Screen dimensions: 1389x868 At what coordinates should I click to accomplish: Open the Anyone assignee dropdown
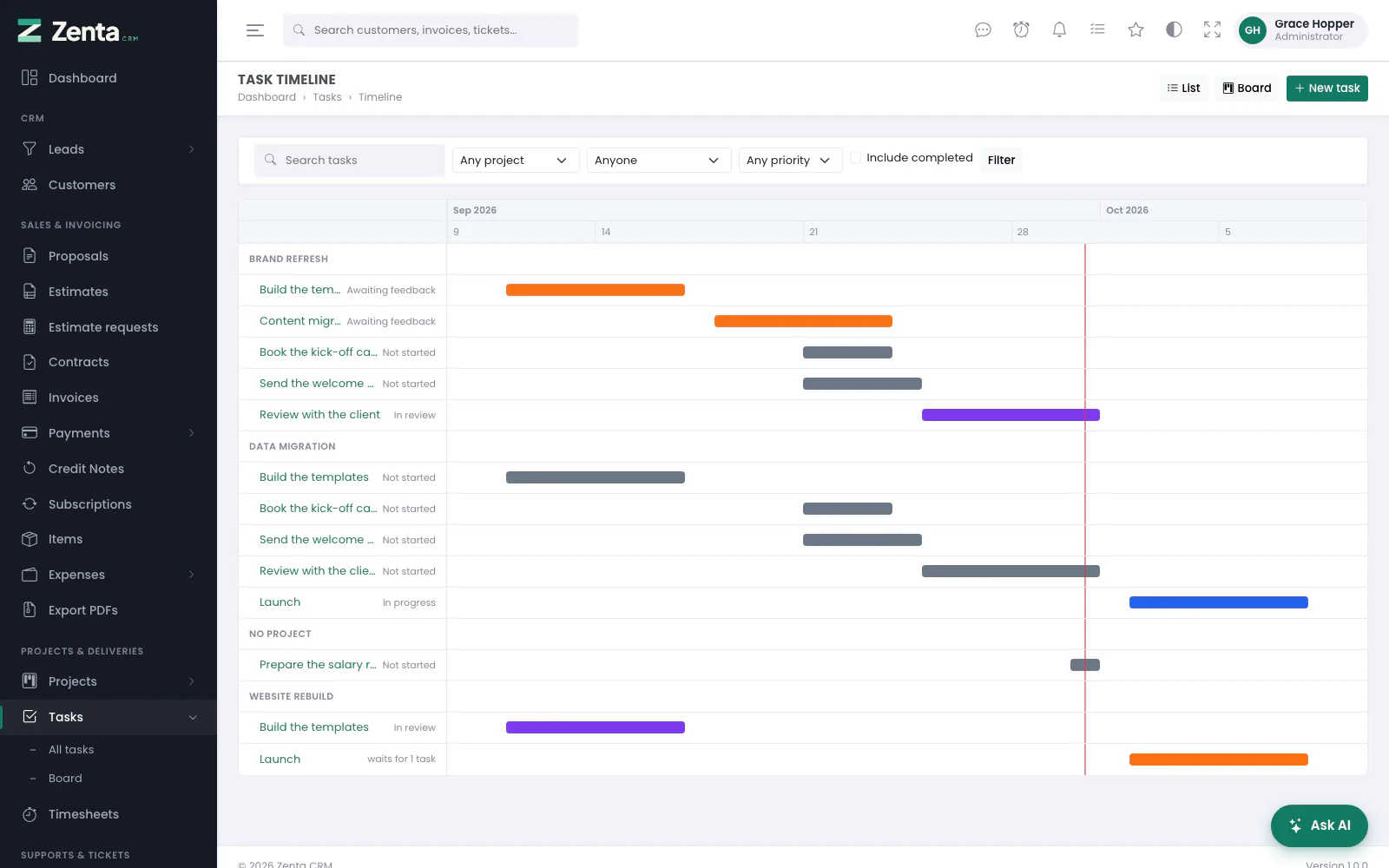[x=659, y=161]
